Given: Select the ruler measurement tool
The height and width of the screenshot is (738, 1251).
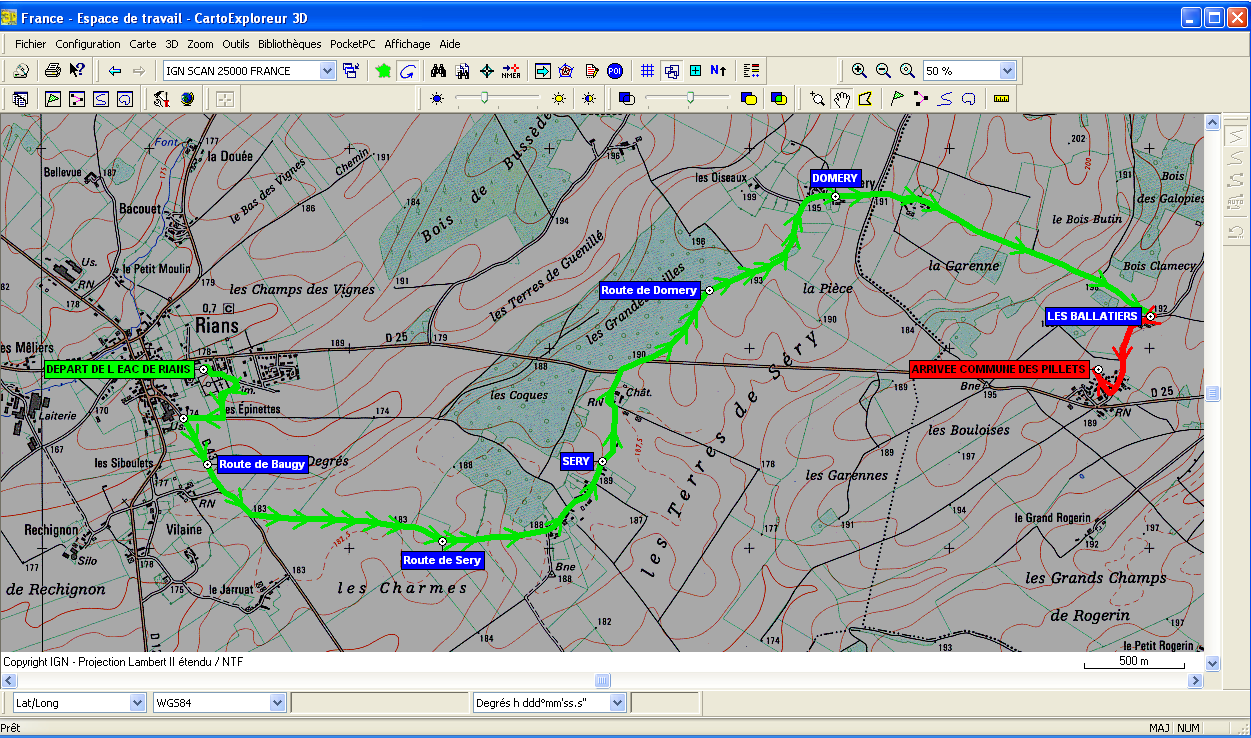Looking at the screenshot, I should tap(1002, 99).
